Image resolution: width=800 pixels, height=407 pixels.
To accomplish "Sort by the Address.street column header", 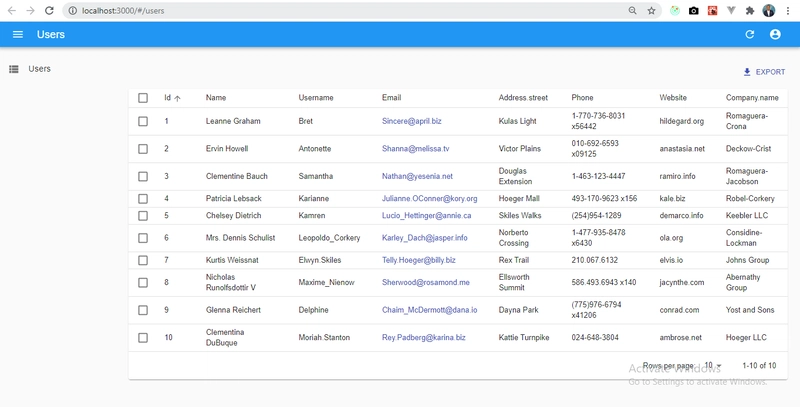I will [x=523, y=97].
